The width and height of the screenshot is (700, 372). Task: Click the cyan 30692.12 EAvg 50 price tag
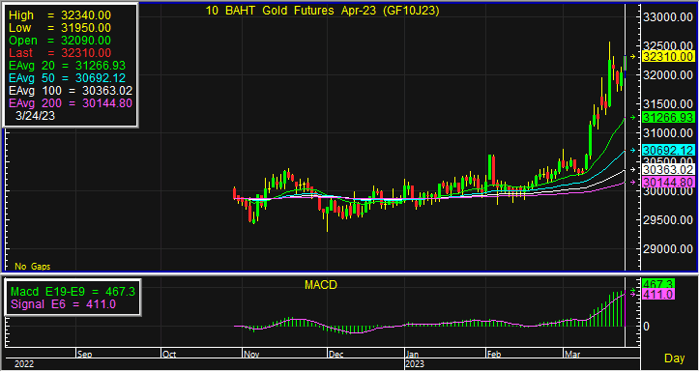668,150
